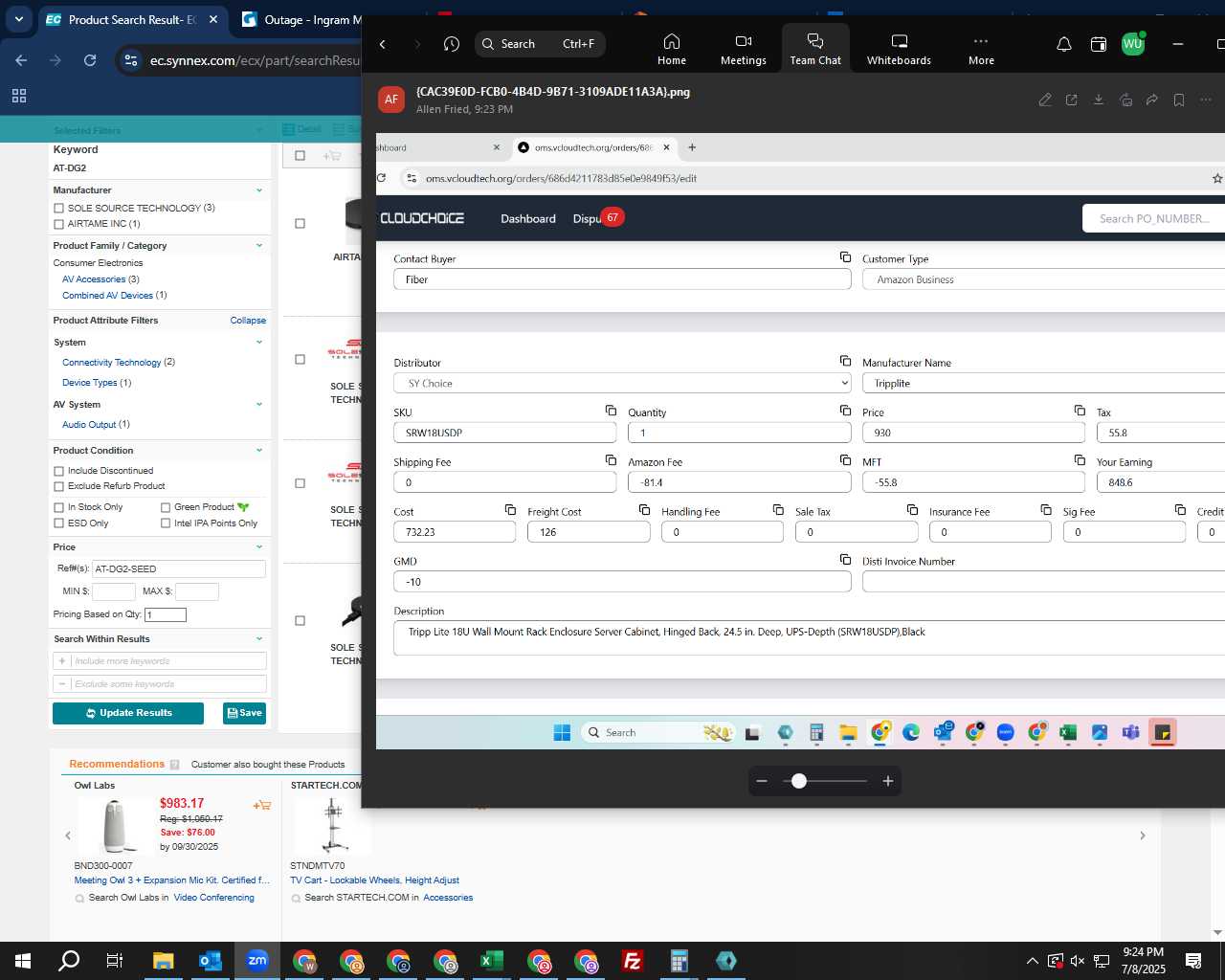Open Zoom from the Windows taskbar
This screenshot has width=1225, height=980.
pos(256,961)
